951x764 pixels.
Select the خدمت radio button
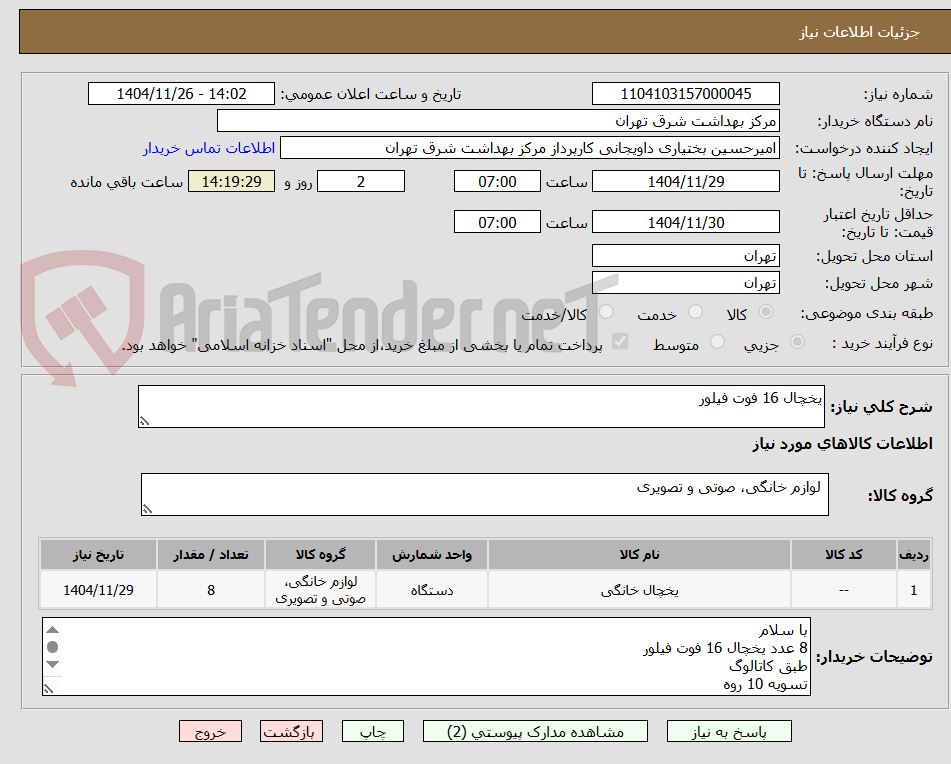(696, 312)
